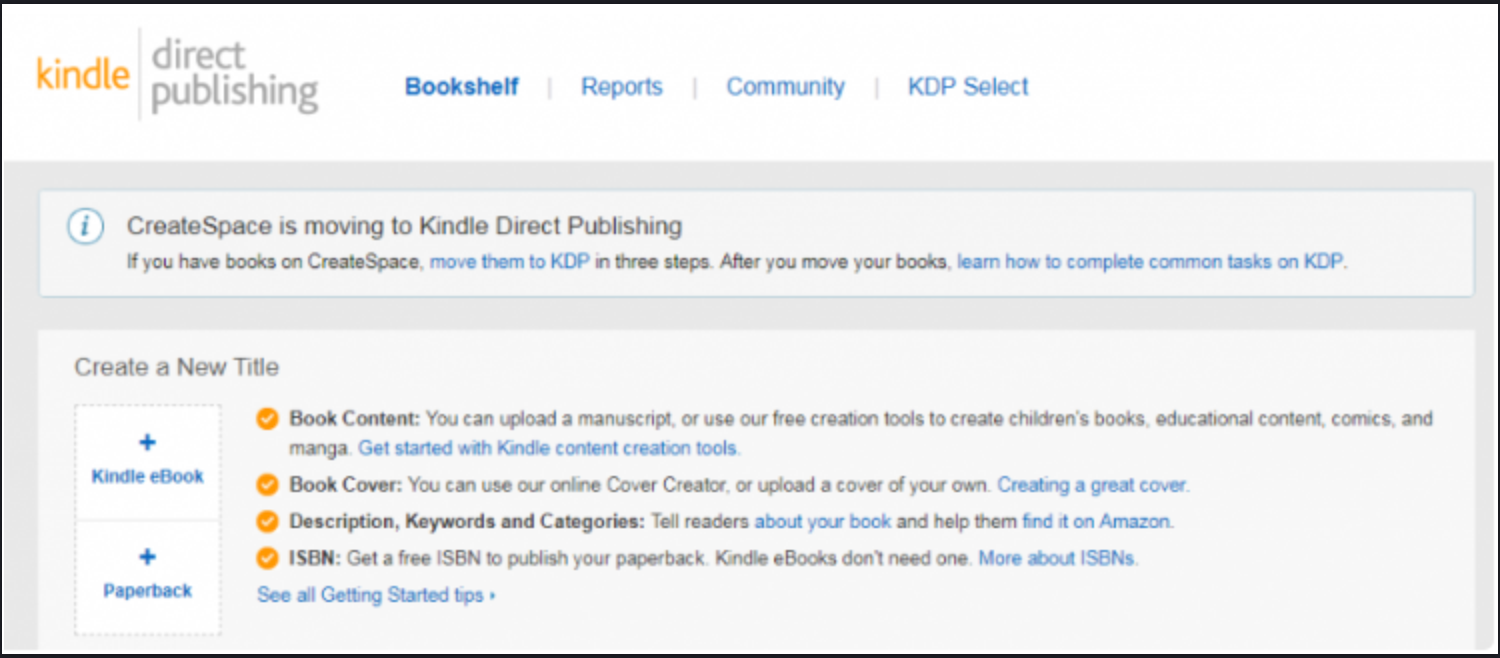Image resolution: width=1500 pixels, height=658 pixels.
Task: Click the orange checkmark beside Description, Keywords and Categories
Action: pos(267,522)
